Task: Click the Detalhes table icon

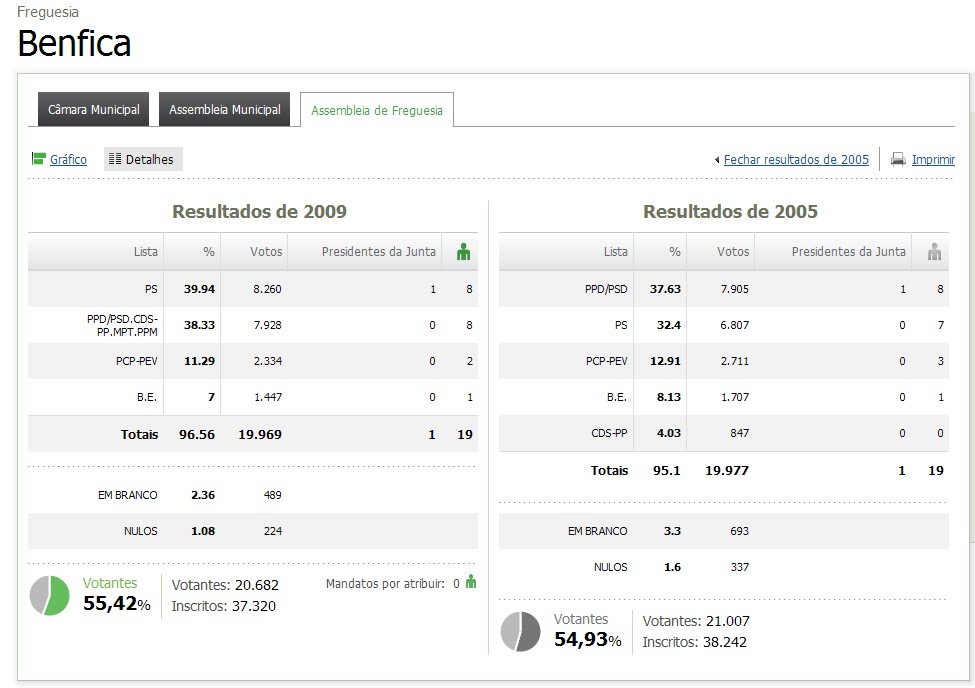Action: (x=115, y=159)
